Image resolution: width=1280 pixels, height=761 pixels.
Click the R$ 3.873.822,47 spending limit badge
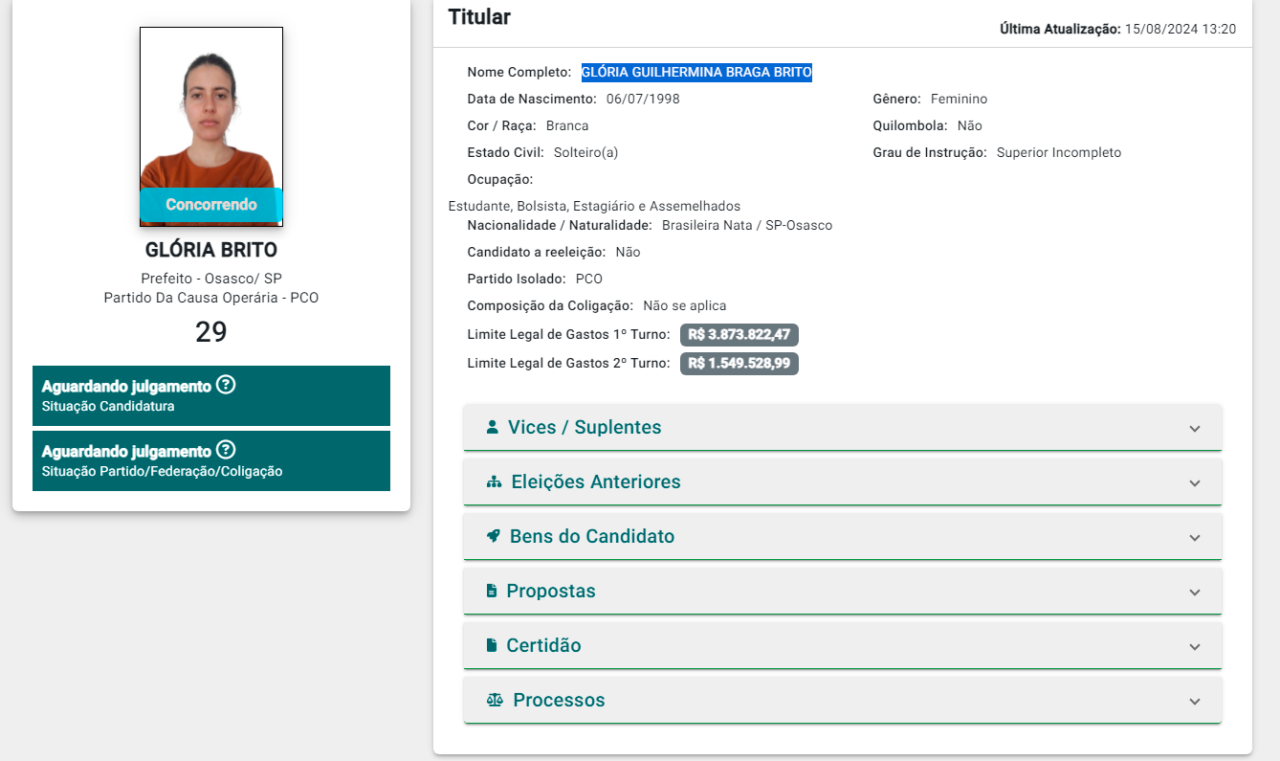[739, 335]
